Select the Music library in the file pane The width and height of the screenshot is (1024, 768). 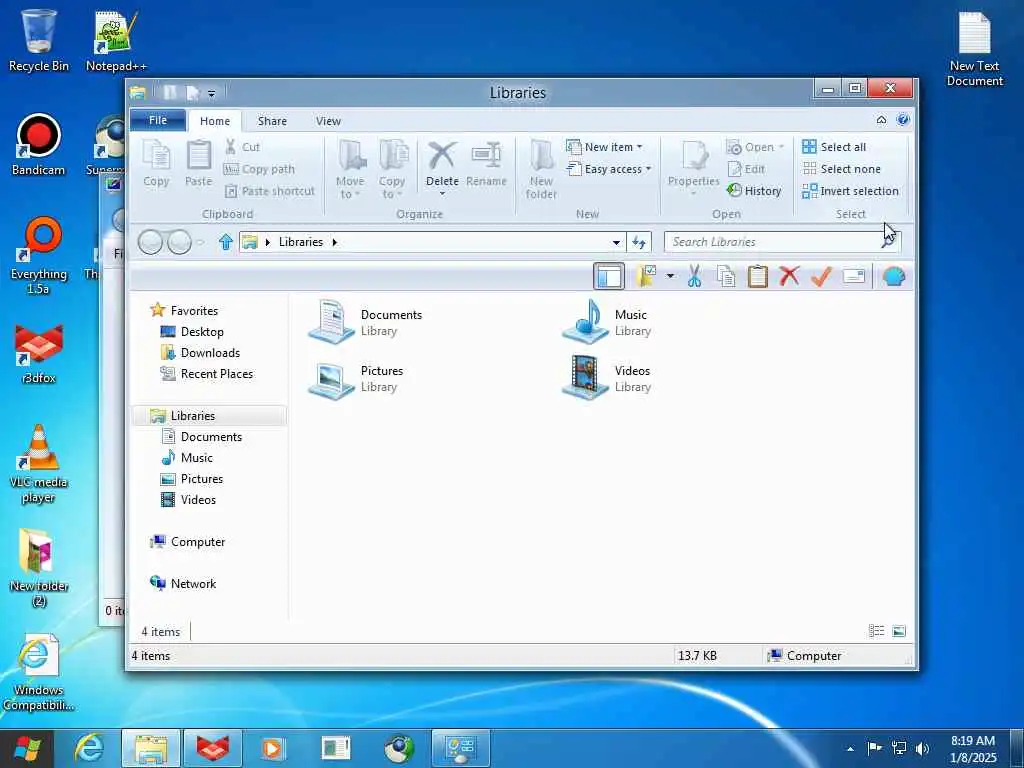(607, 322)
